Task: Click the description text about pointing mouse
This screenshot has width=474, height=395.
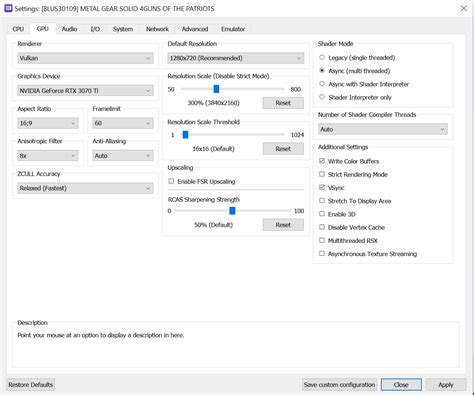Action: (x=101, y=335)
